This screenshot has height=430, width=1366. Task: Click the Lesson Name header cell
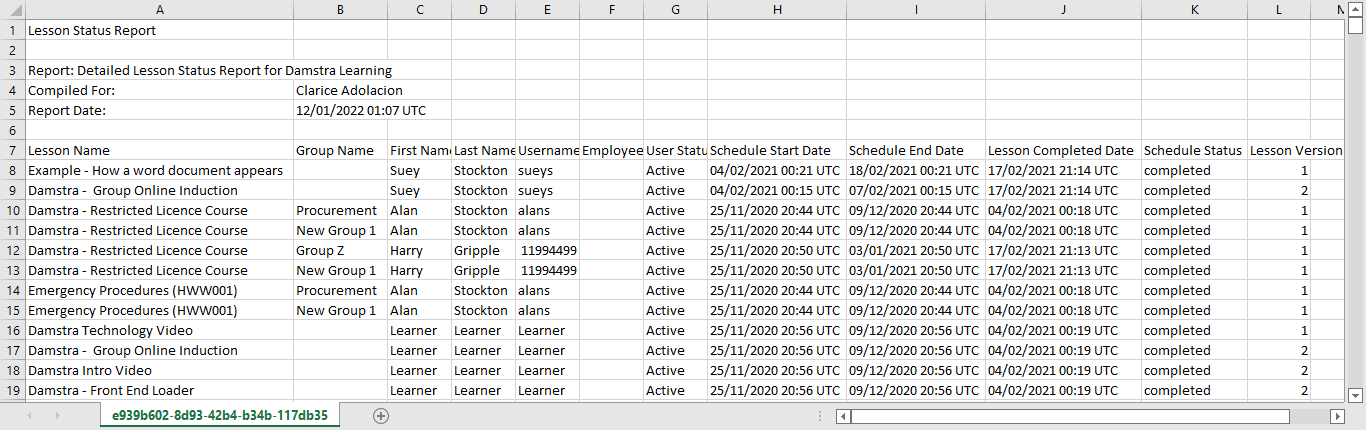coord(159,150)
